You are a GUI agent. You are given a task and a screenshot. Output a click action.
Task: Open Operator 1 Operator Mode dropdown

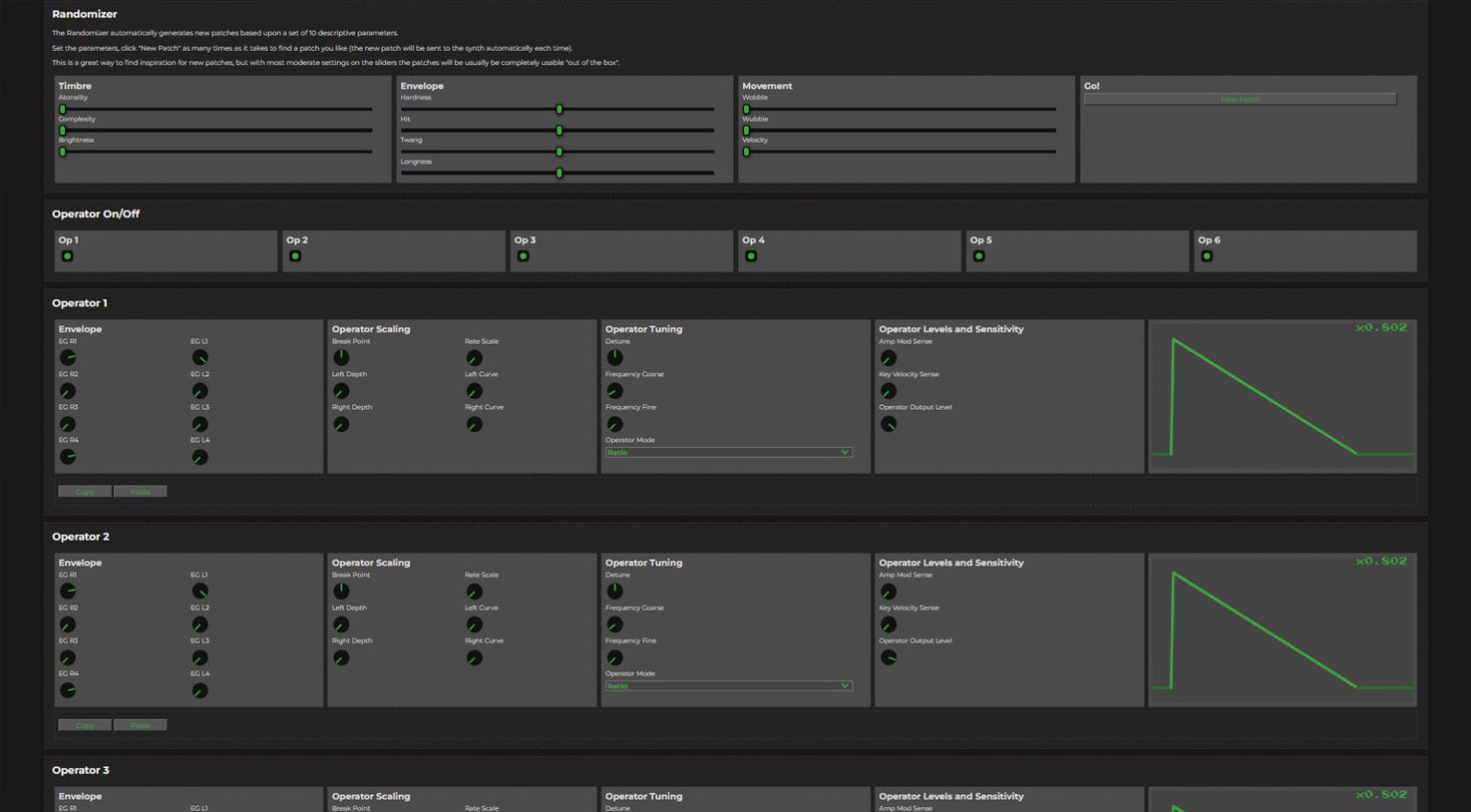728,452
